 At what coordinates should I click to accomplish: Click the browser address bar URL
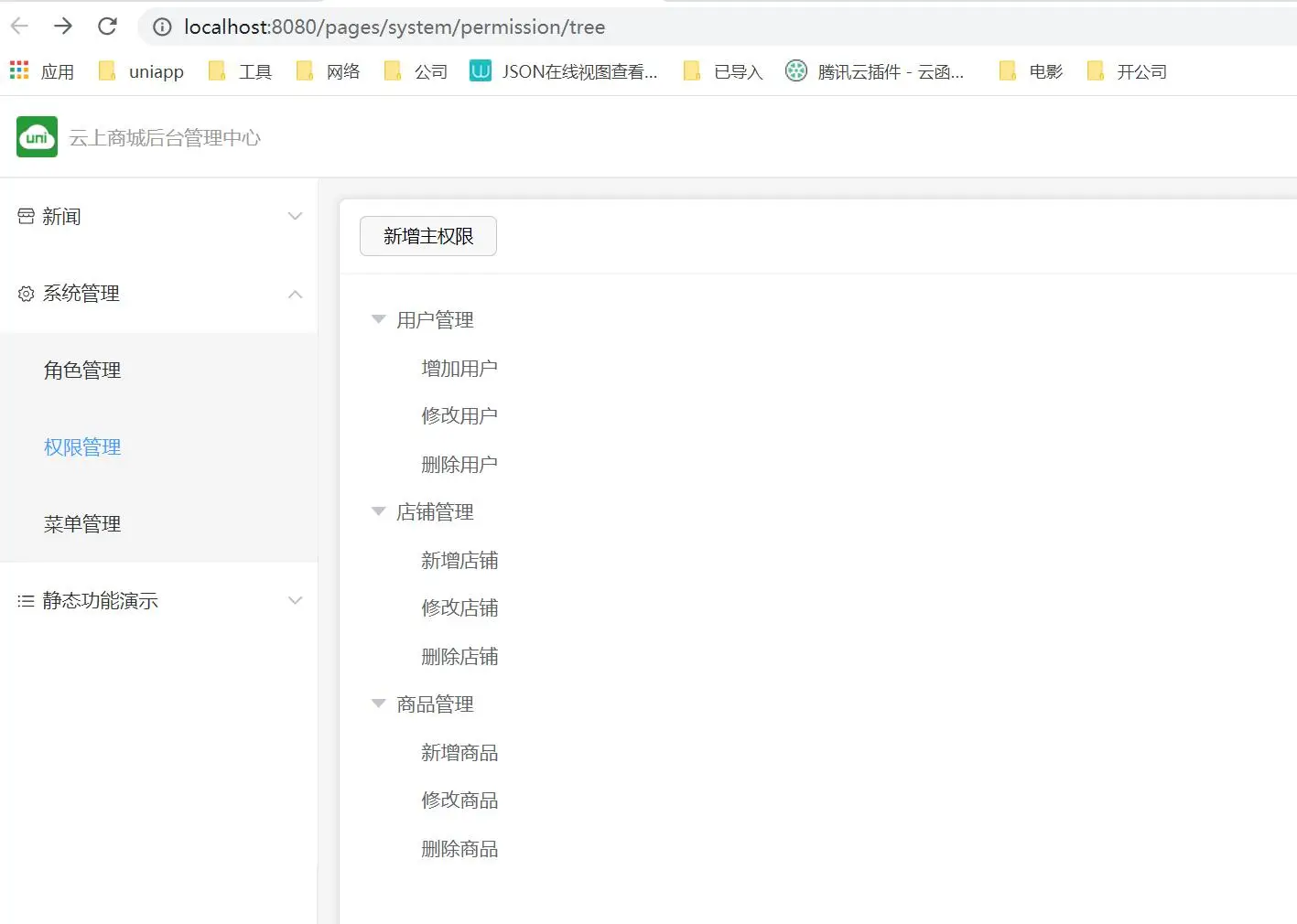[395, 27]
